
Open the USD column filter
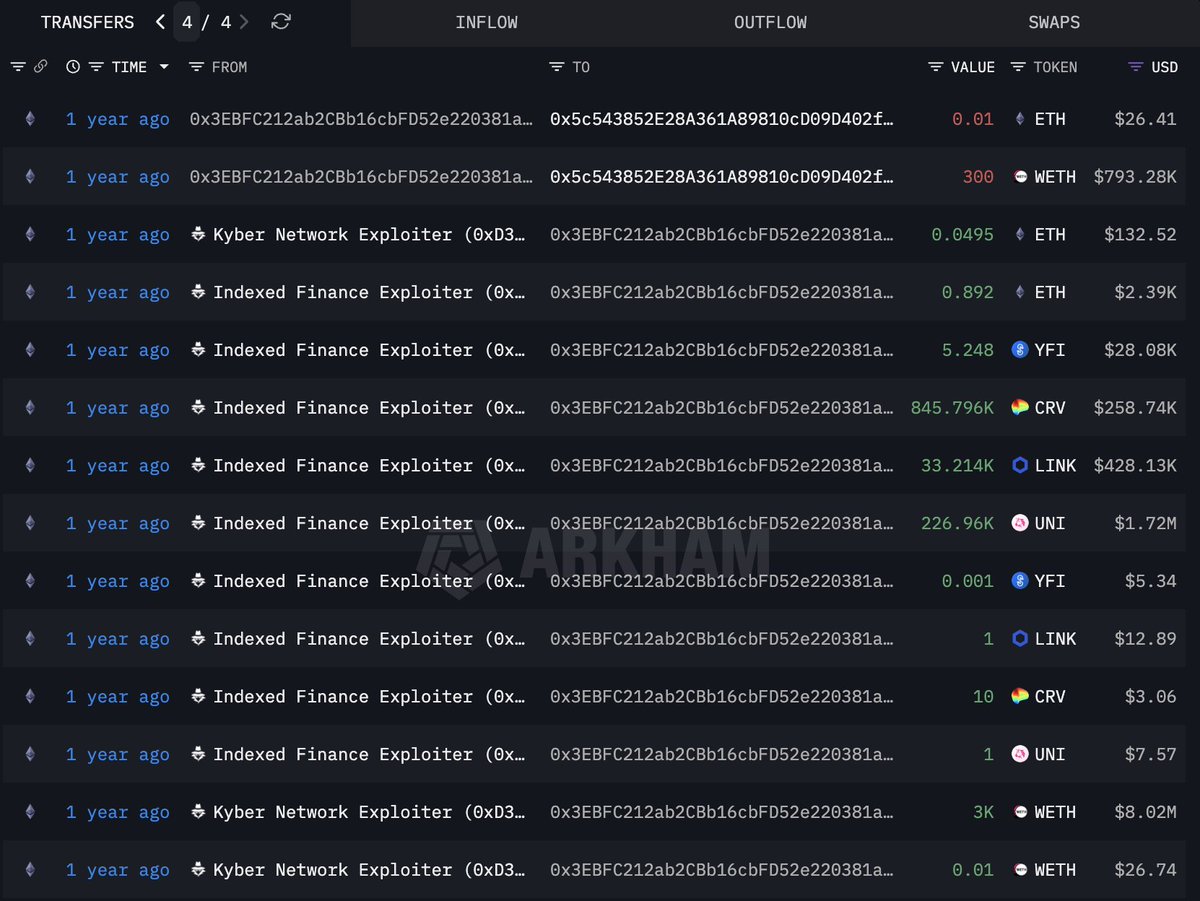click(1135, 67)
